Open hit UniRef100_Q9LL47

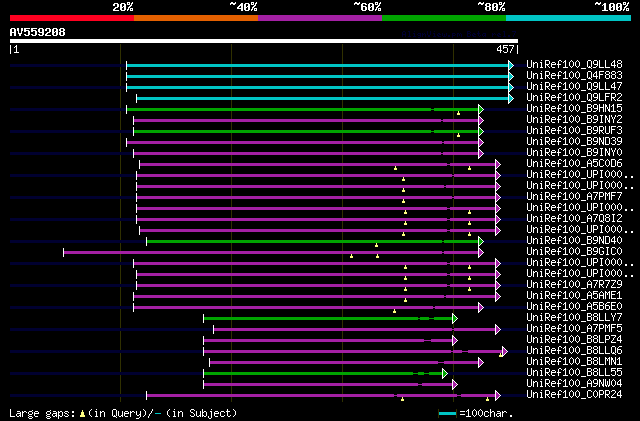click(x=574, y=87)
